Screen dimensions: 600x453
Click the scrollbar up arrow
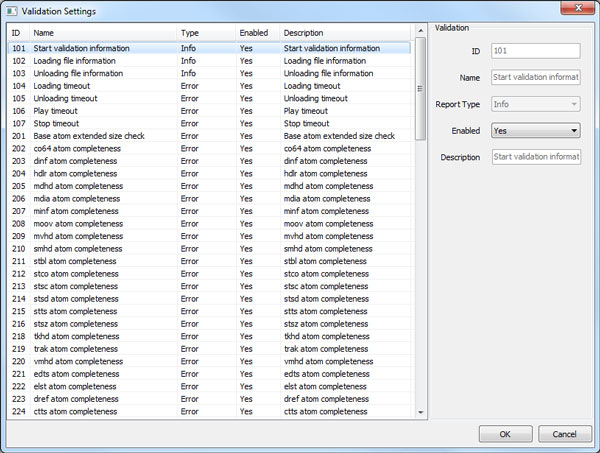tap(421, 33)
